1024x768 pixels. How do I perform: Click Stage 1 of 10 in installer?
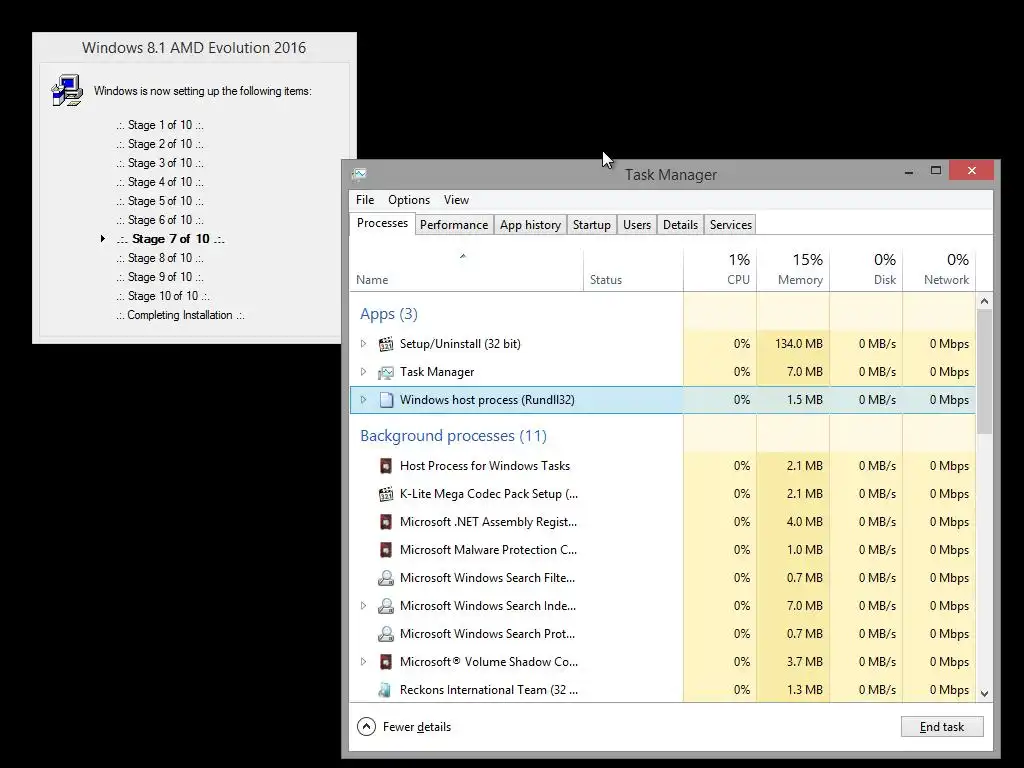(x=160, y=125)
